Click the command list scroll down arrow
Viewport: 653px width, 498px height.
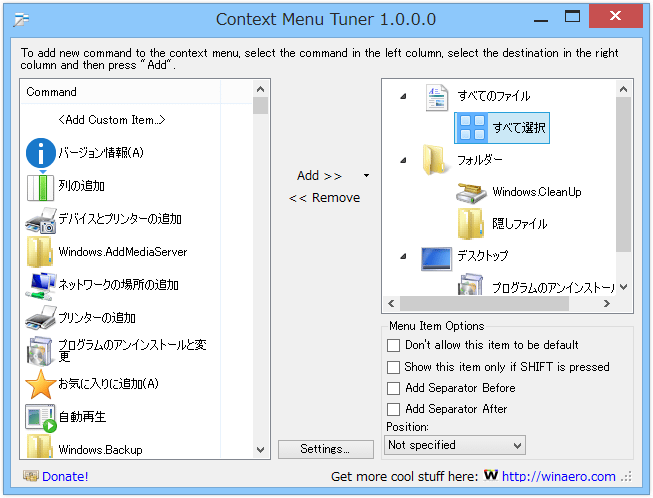pos(261,450)
